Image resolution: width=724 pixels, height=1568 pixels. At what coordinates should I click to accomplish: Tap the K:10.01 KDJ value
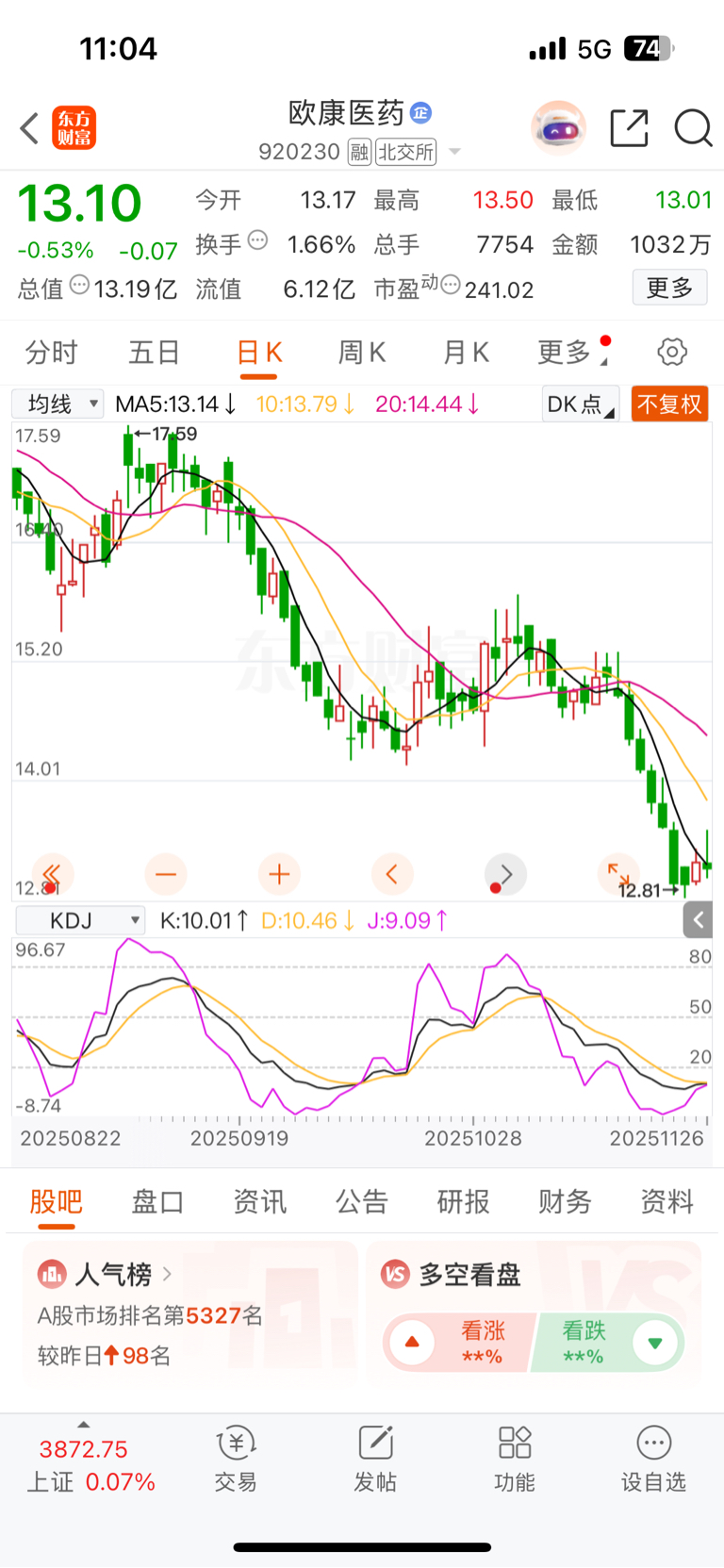pos(205,920)
